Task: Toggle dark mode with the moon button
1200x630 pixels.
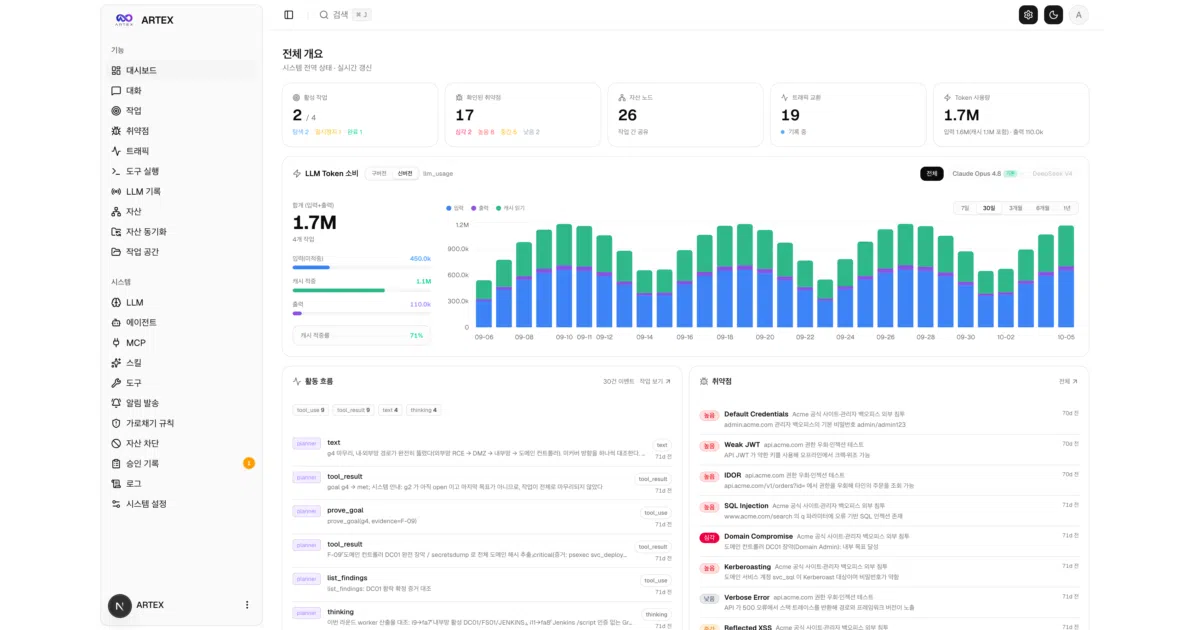Action: tap(1053, 14)
